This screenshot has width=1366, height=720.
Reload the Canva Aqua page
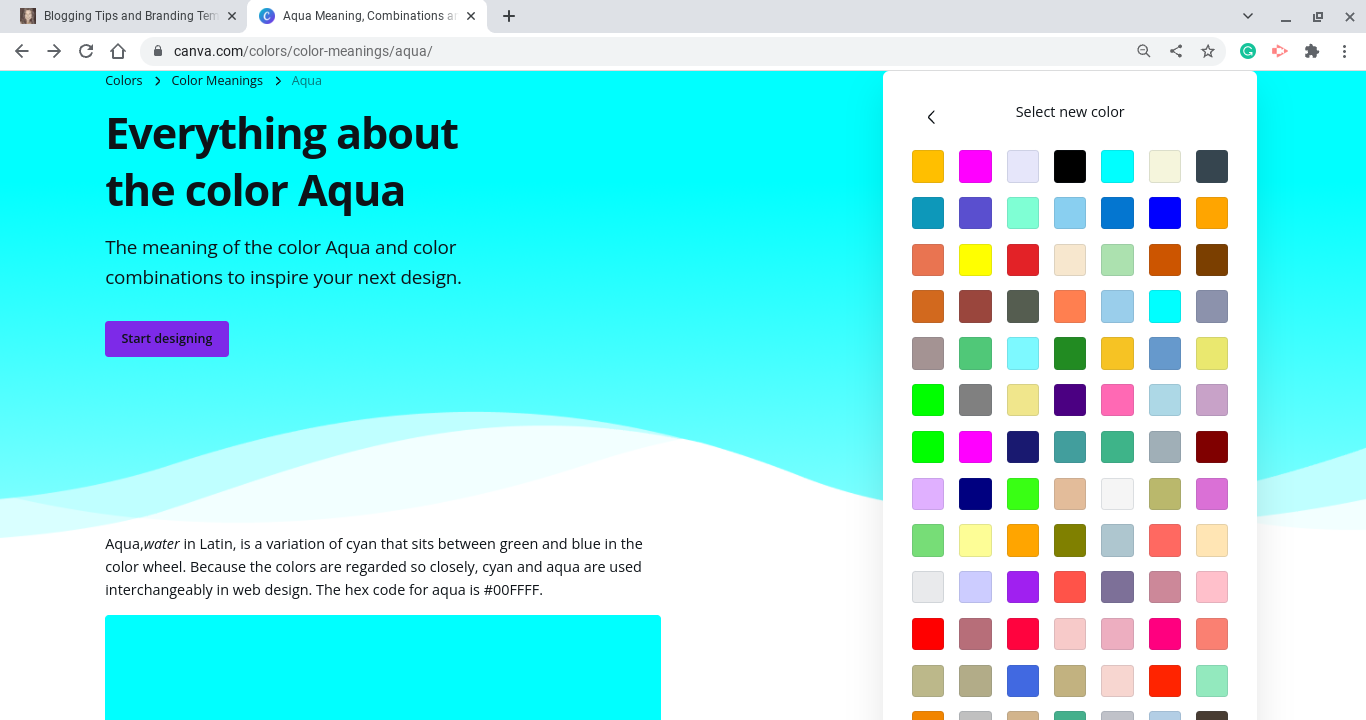86,51
